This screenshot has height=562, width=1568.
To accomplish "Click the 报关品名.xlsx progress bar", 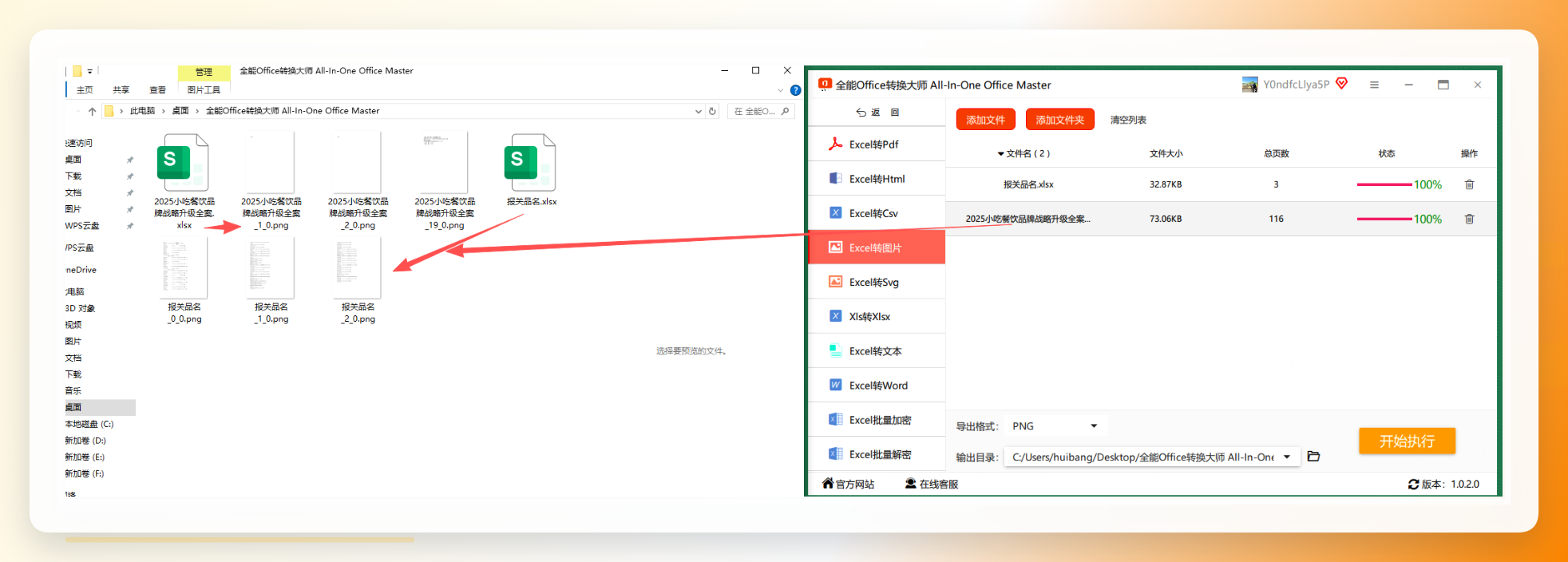I will click(1384, 184).
